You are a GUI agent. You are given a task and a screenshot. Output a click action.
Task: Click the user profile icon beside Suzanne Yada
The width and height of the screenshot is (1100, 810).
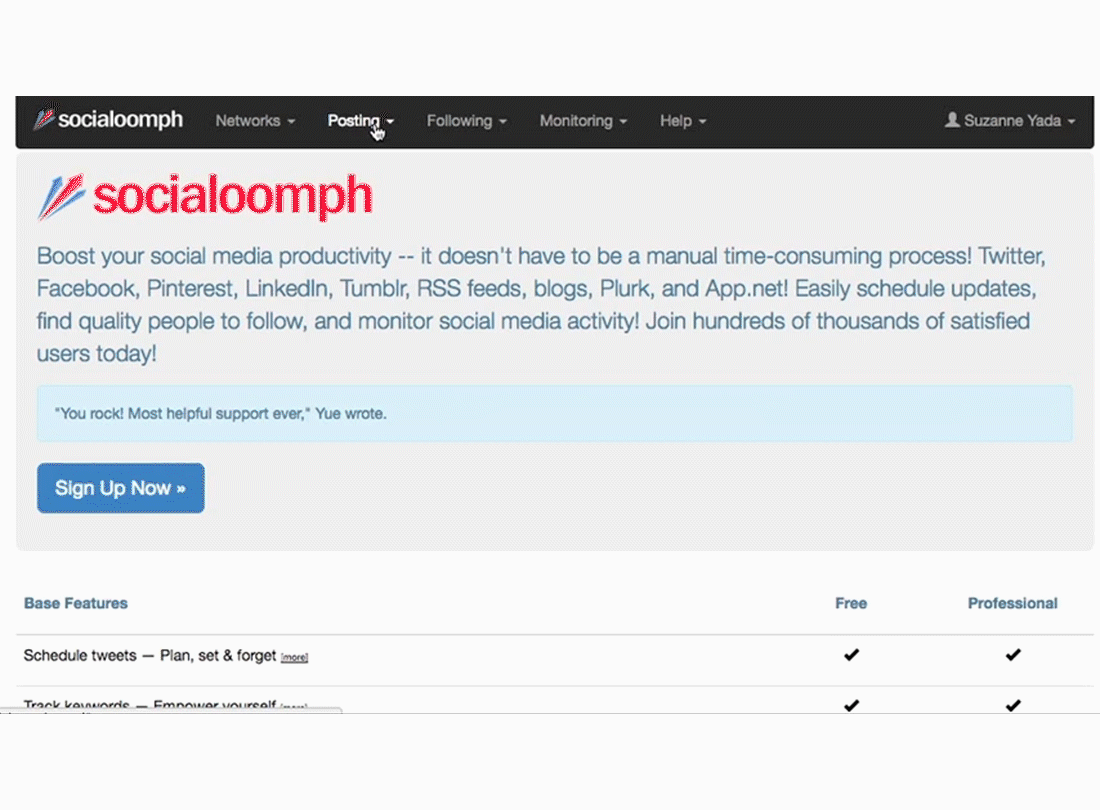952,120
